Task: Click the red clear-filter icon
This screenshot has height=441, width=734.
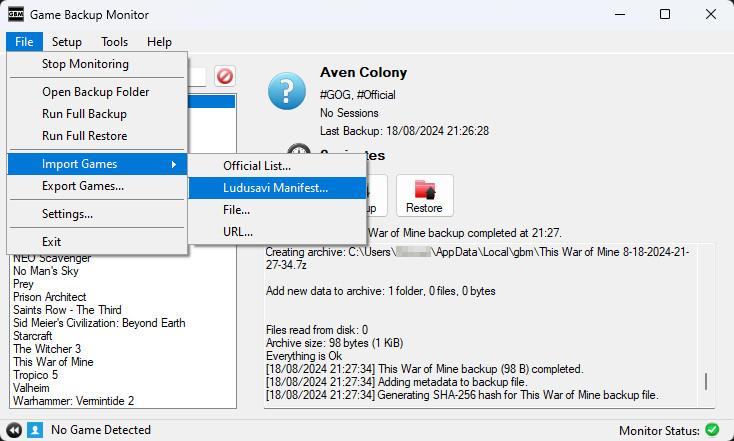Action: (225, 76)
